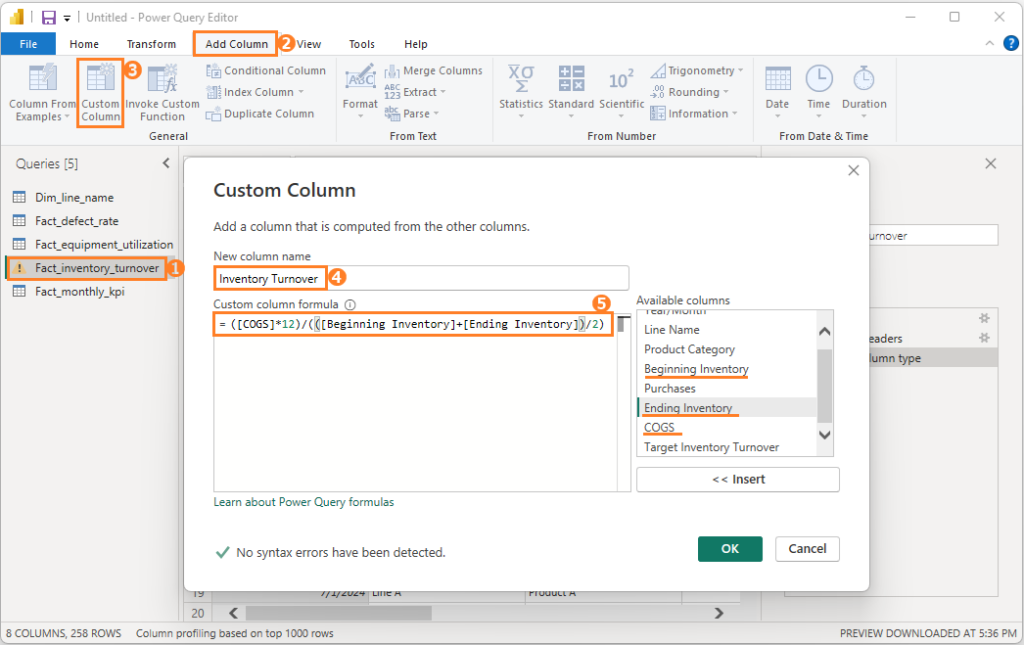Collapse the Queries pane
Image resolution: width=1024 pixels, height=645 pixels.
coord(166,163)
